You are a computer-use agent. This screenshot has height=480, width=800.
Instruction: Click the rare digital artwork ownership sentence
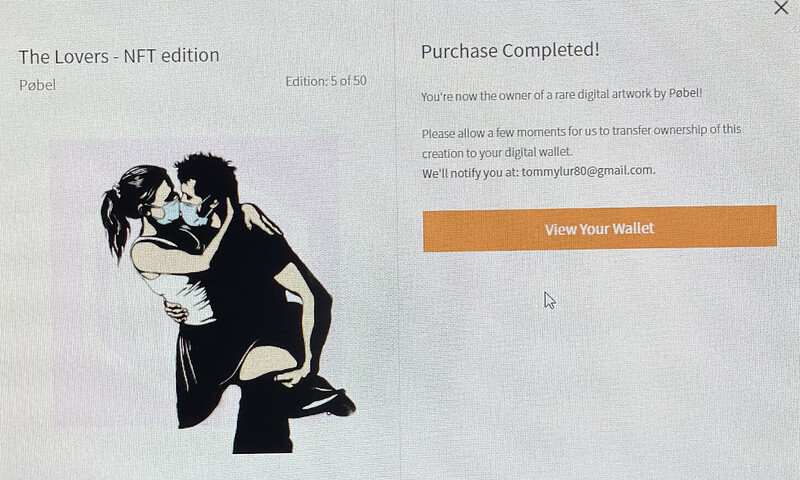tap(561, 94)
